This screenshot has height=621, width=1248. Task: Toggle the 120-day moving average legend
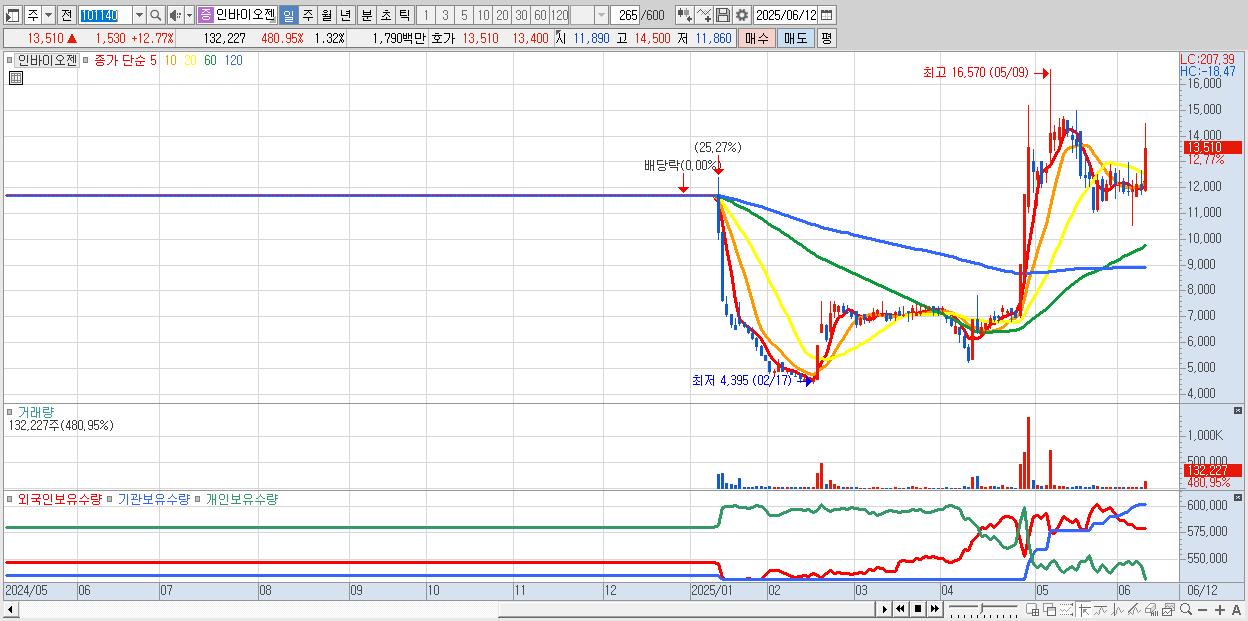[x=233, y=60]
